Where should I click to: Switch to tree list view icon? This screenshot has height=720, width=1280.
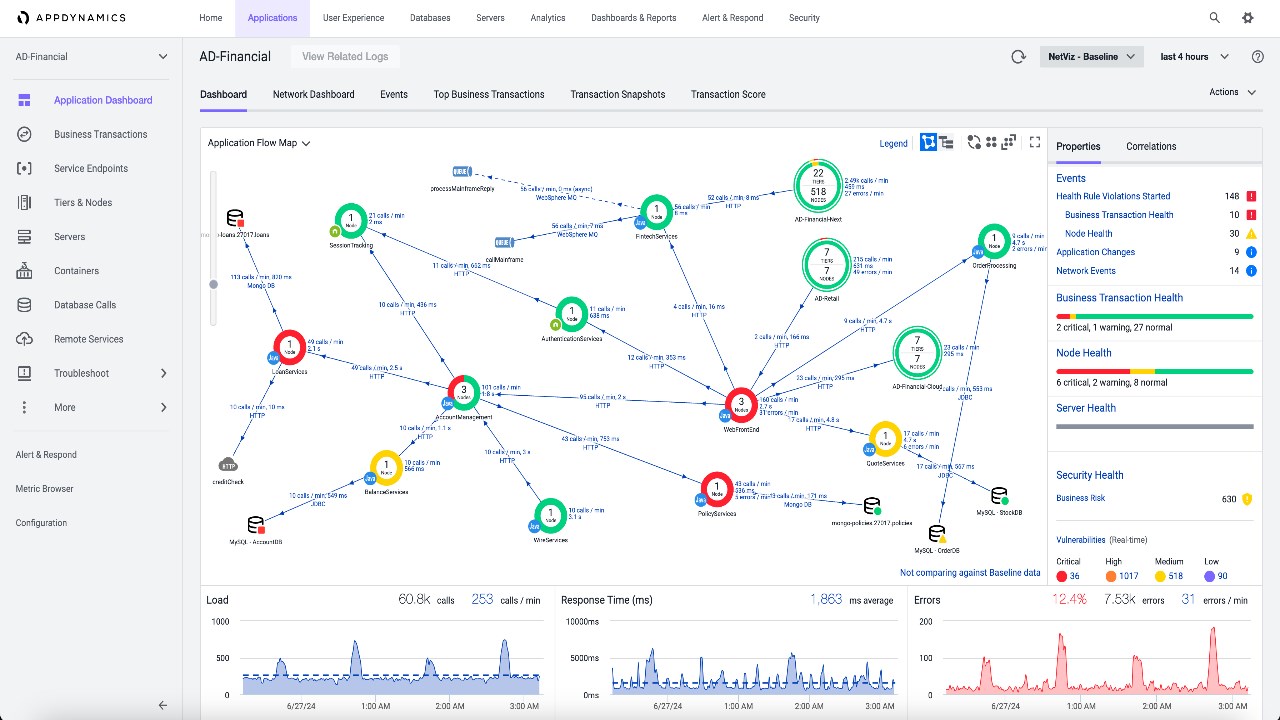pos(946,143)
